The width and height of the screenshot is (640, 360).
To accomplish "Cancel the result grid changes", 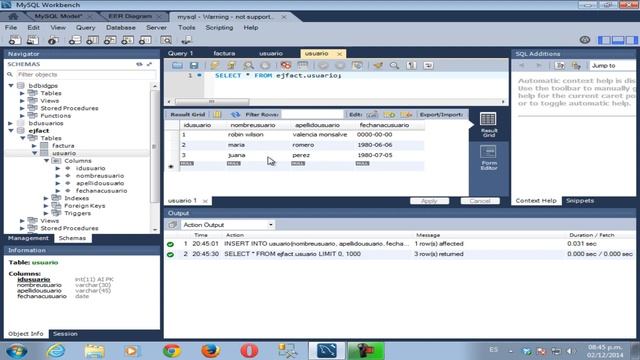I will point(480,201).
